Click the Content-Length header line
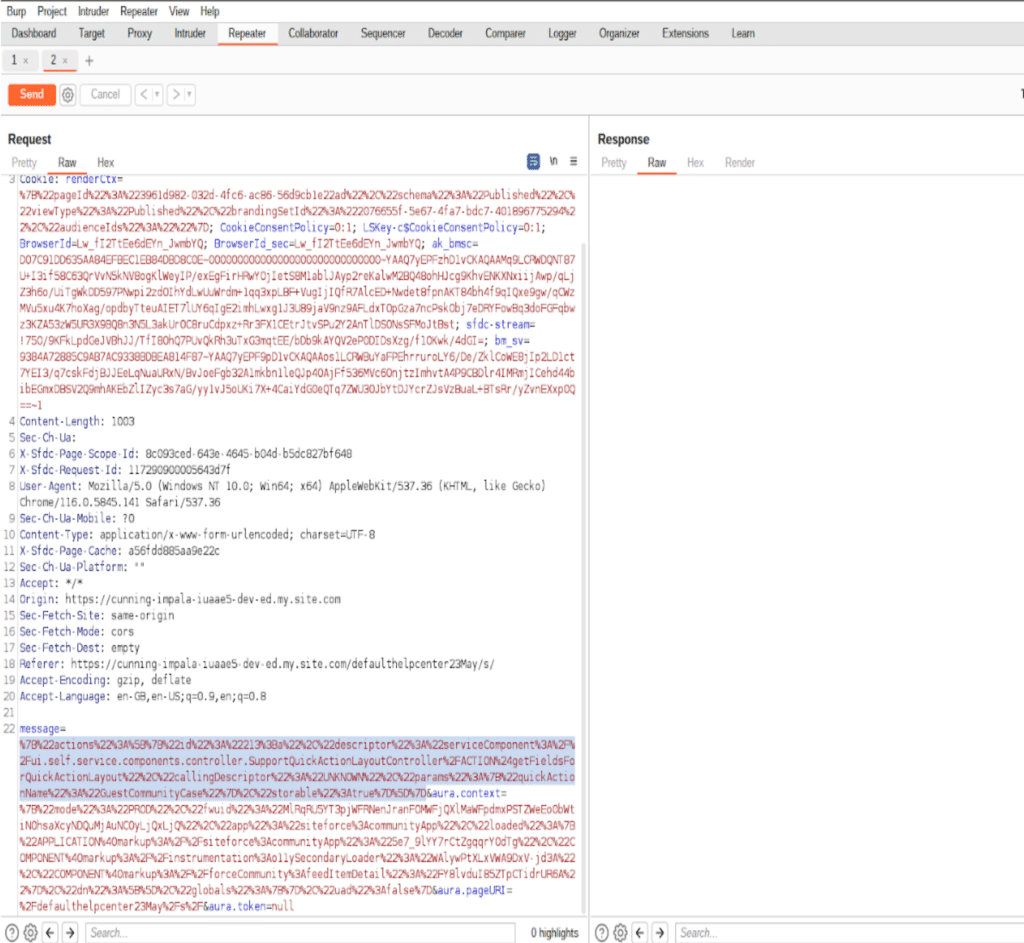This screenshot has height=943, width=1024. point(77,421)
